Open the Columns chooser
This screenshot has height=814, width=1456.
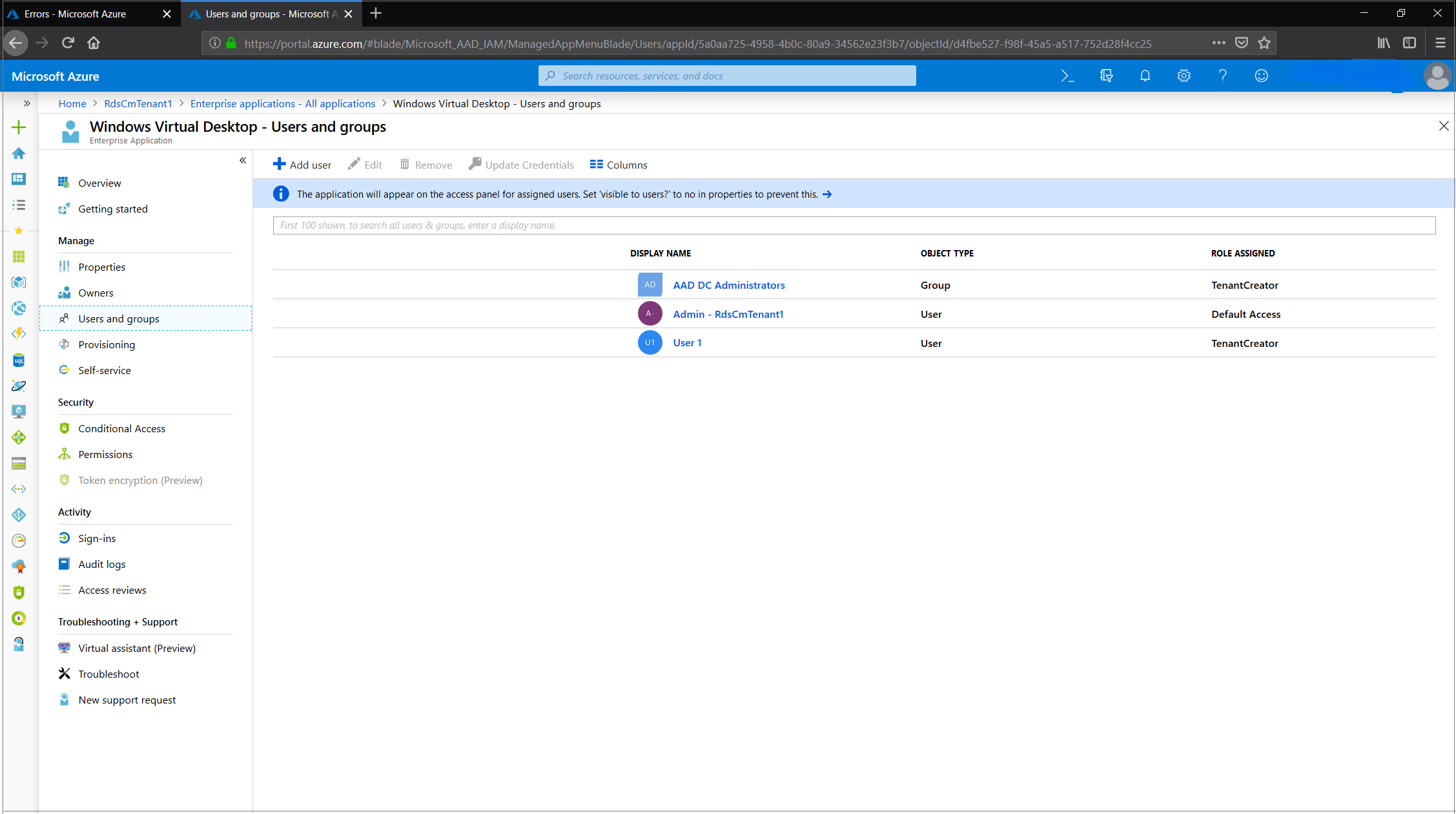pos(619,165)
